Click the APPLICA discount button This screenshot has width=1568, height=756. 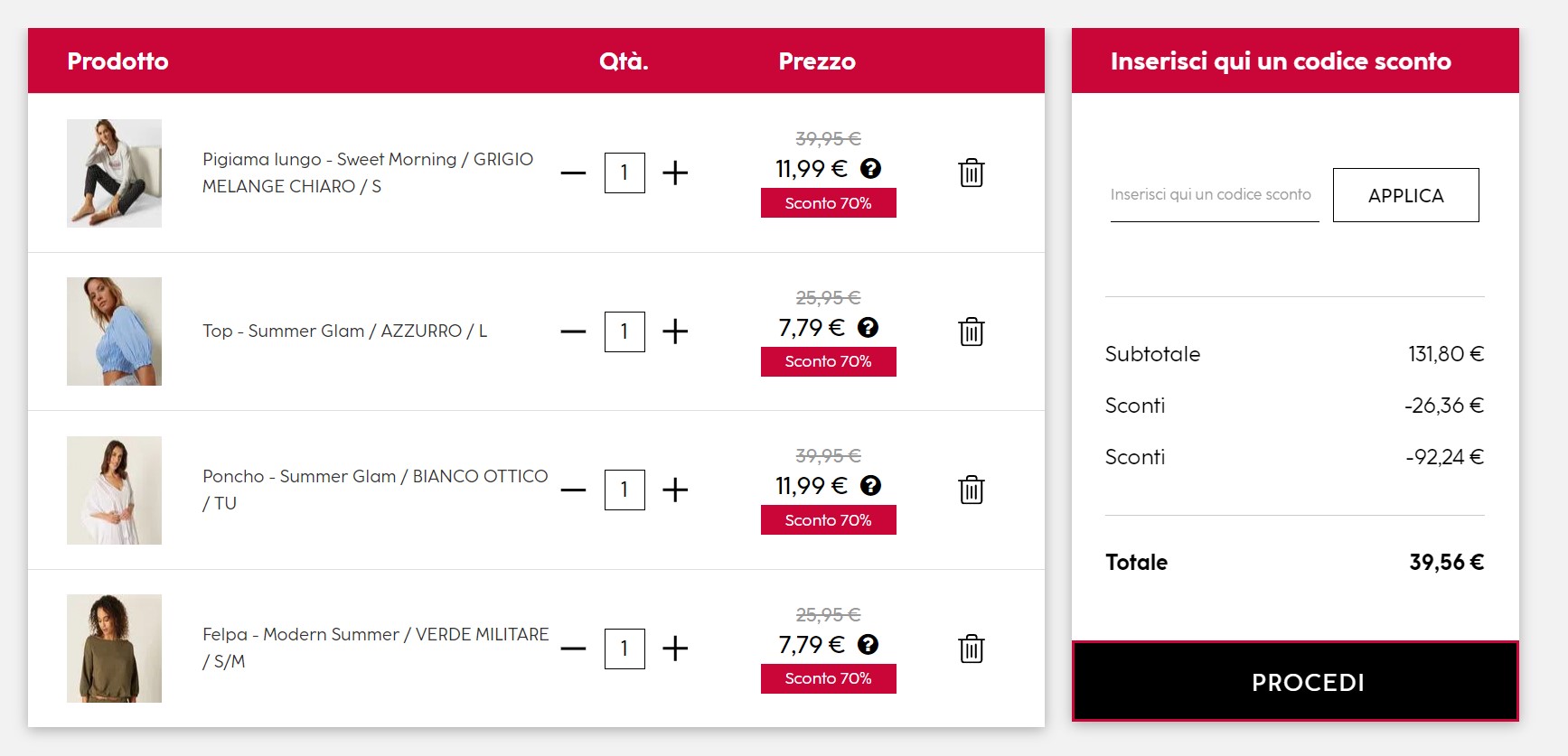(1405, 195)
